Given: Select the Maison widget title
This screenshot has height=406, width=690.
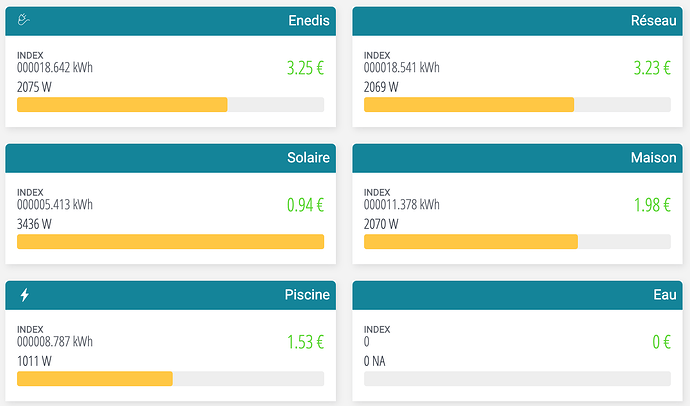Looking at the screenshot, I should [653, 158].
